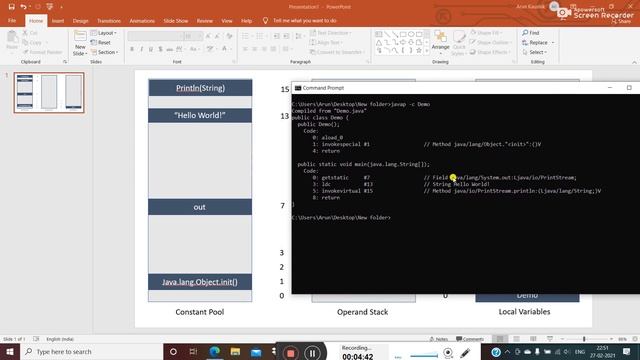Toggle the Comments pane in status bar
The height and width of the screenshot is (360, 640).
point(470,339)
